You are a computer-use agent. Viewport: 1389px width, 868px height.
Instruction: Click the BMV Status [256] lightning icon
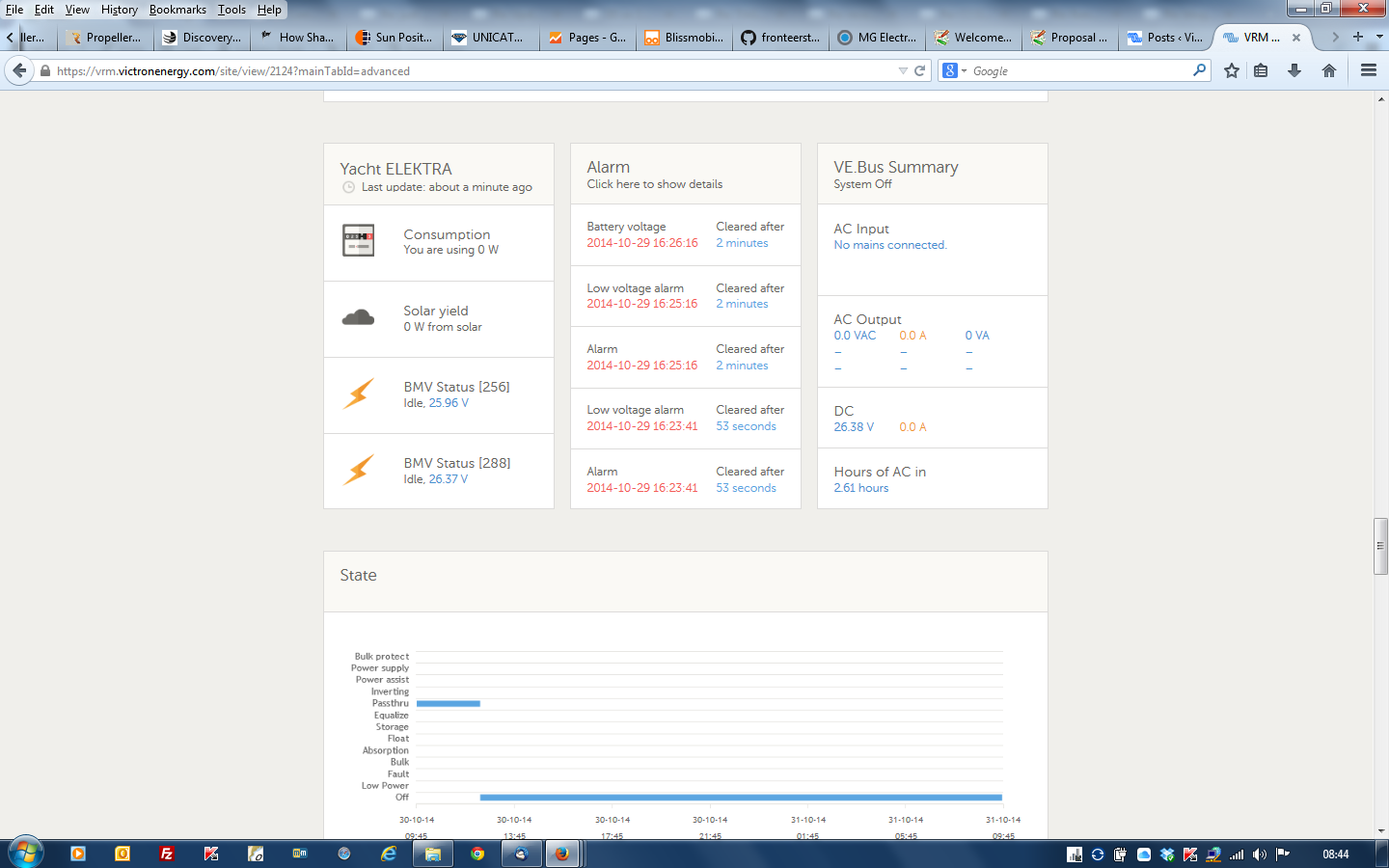(358, 393)
